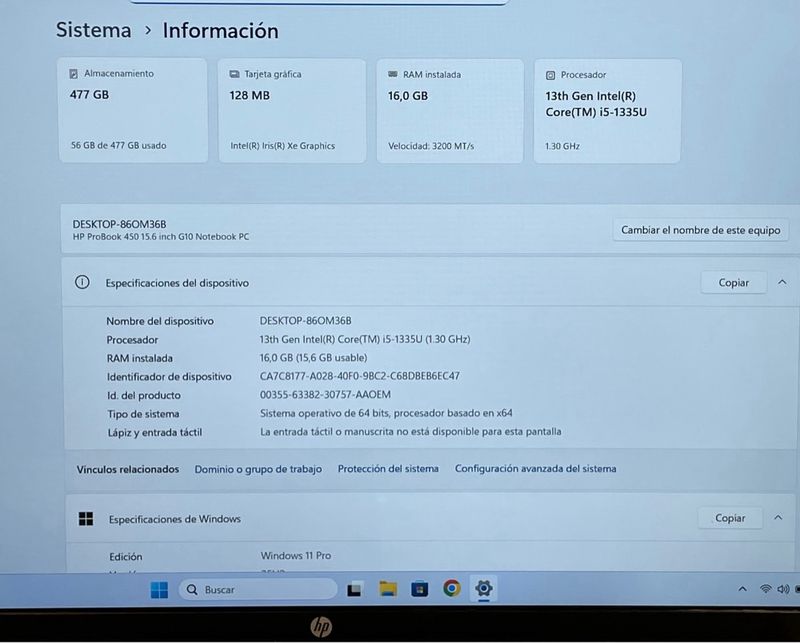
Task: Click Velocidad: 3200 MT/s text
Action: [x=431, y=146]
